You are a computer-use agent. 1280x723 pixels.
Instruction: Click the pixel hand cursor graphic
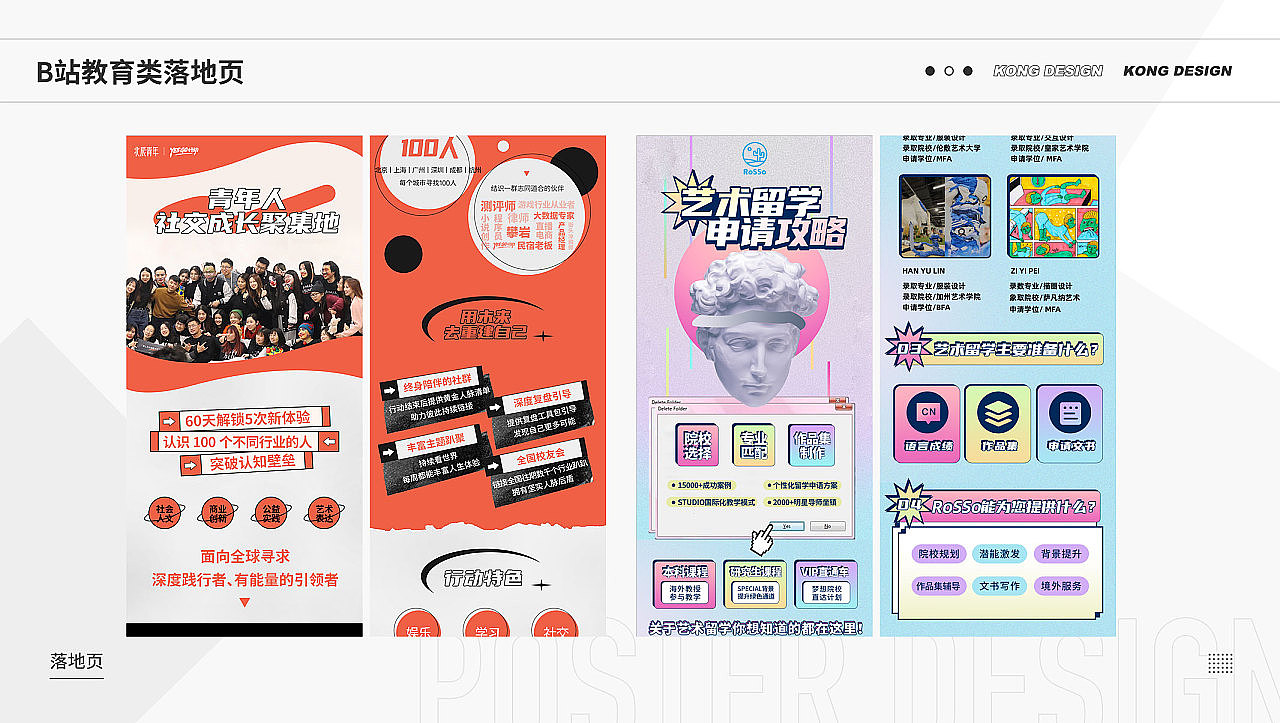click(x=763, y=538)
